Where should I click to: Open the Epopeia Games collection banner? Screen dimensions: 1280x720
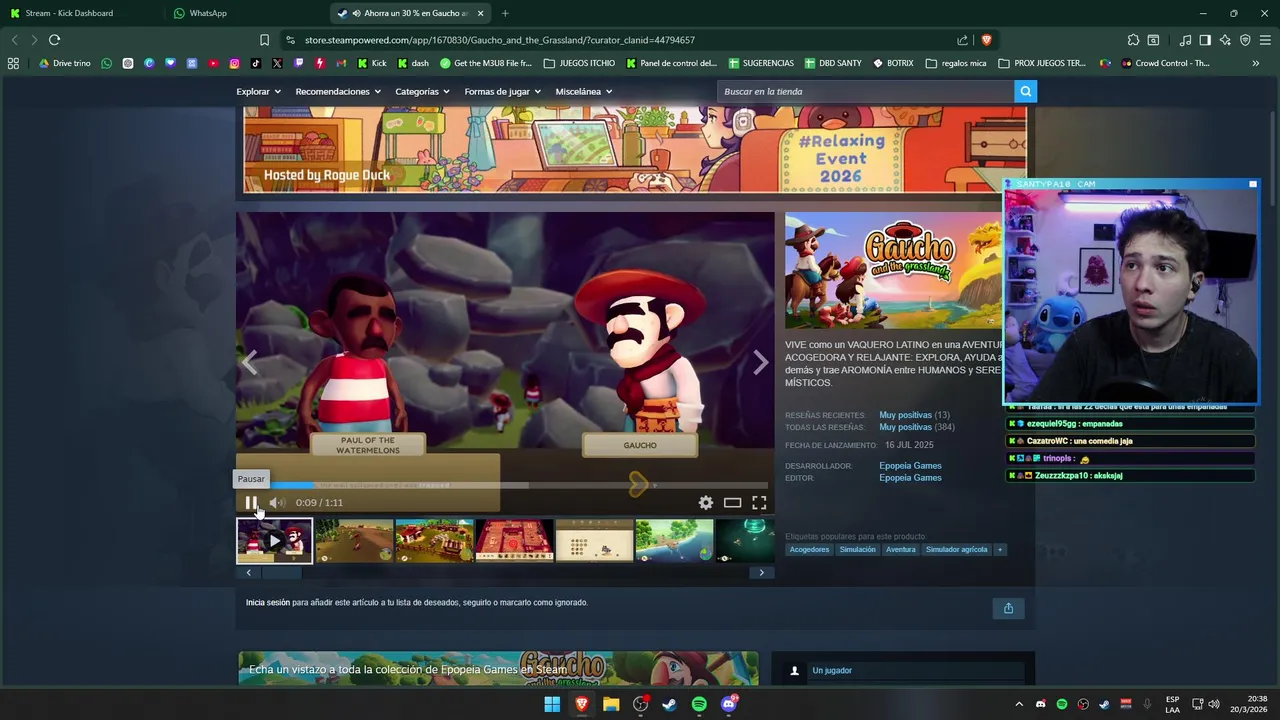click(x=498, y=669)
